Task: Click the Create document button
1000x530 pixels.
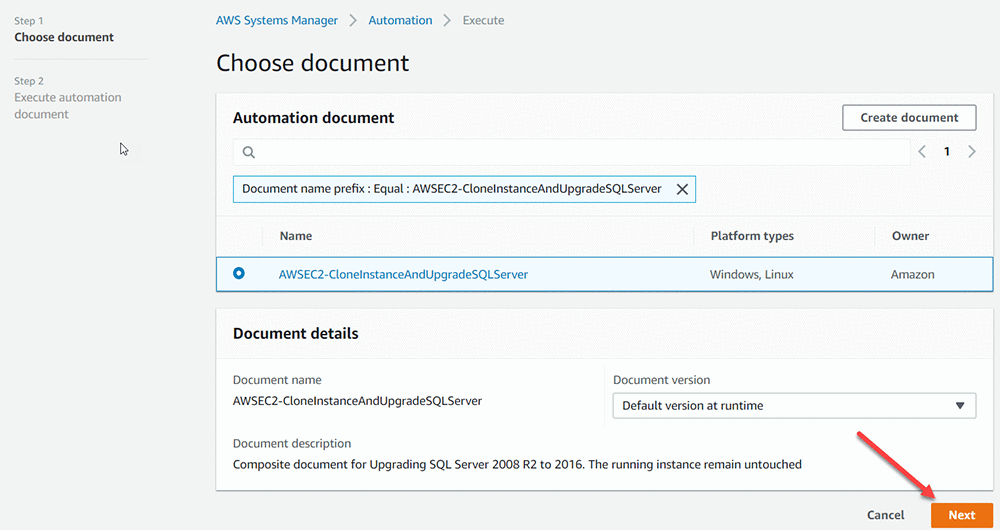Action: click(x=909, y=117)
